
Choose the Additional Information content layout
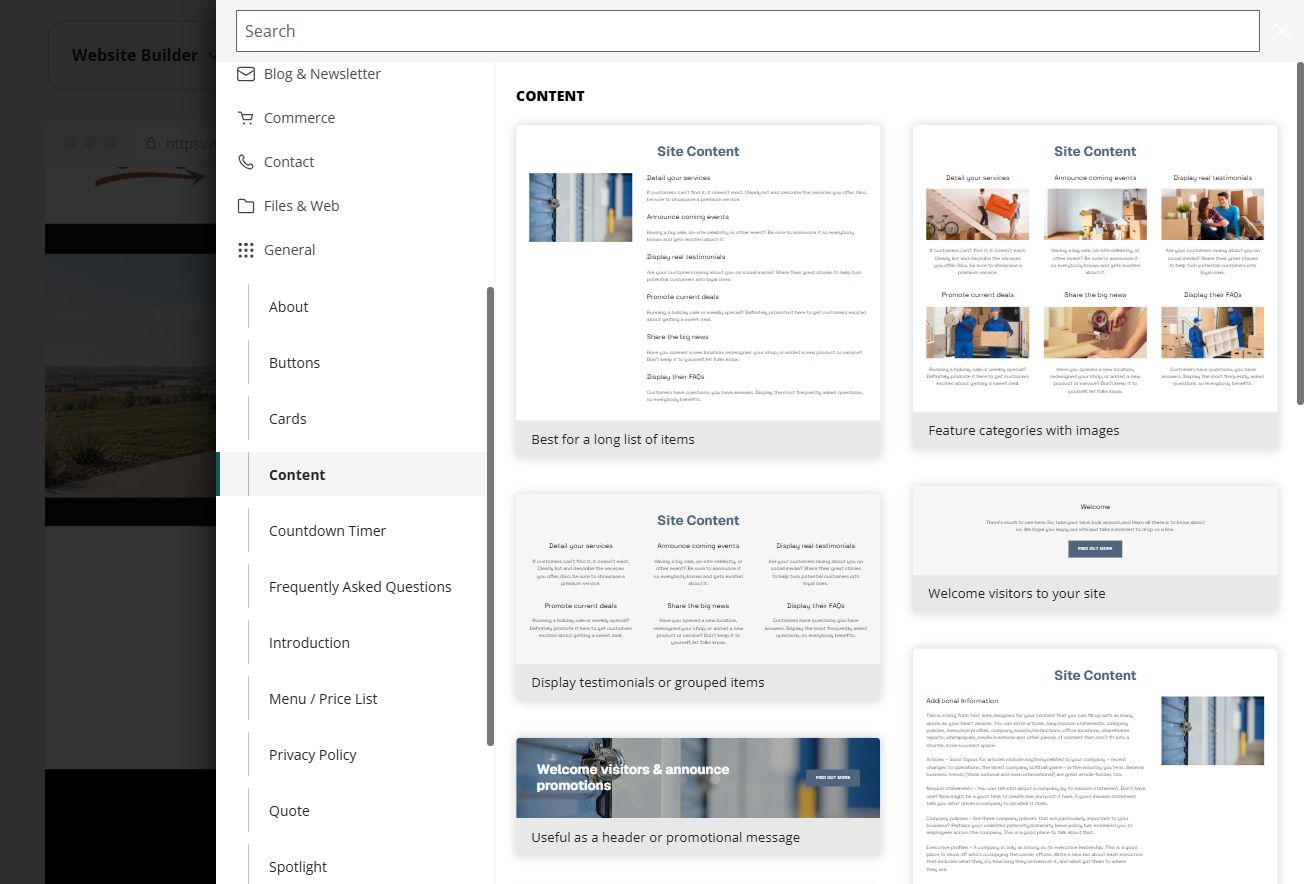pyautogui.click(x=1095, y=766)
